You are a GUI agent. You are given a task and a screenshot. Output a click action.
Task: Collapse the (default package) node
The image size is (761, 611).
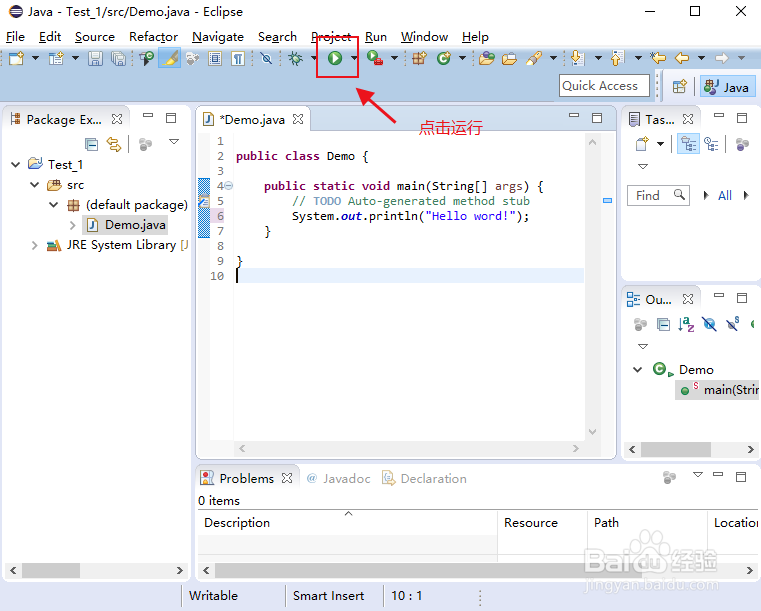53,205
